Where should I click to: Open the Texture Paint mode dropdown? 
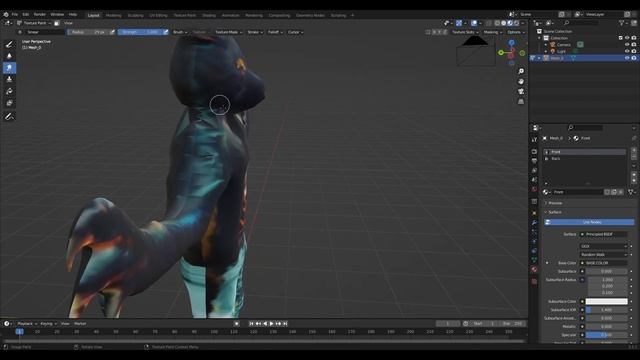click(x=33, y=23)
